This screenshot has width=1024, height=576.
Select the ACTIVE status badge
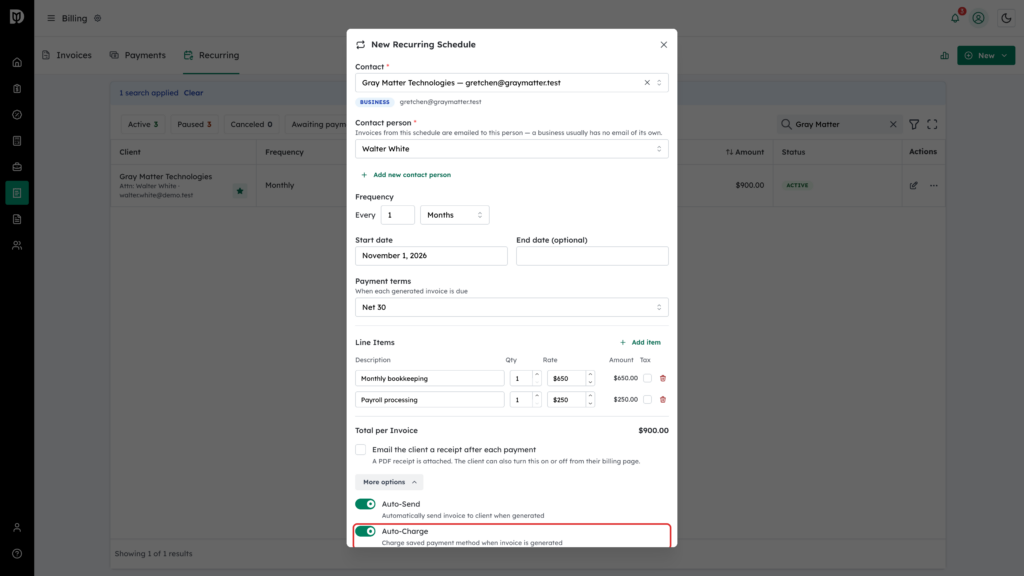(797, 185)
